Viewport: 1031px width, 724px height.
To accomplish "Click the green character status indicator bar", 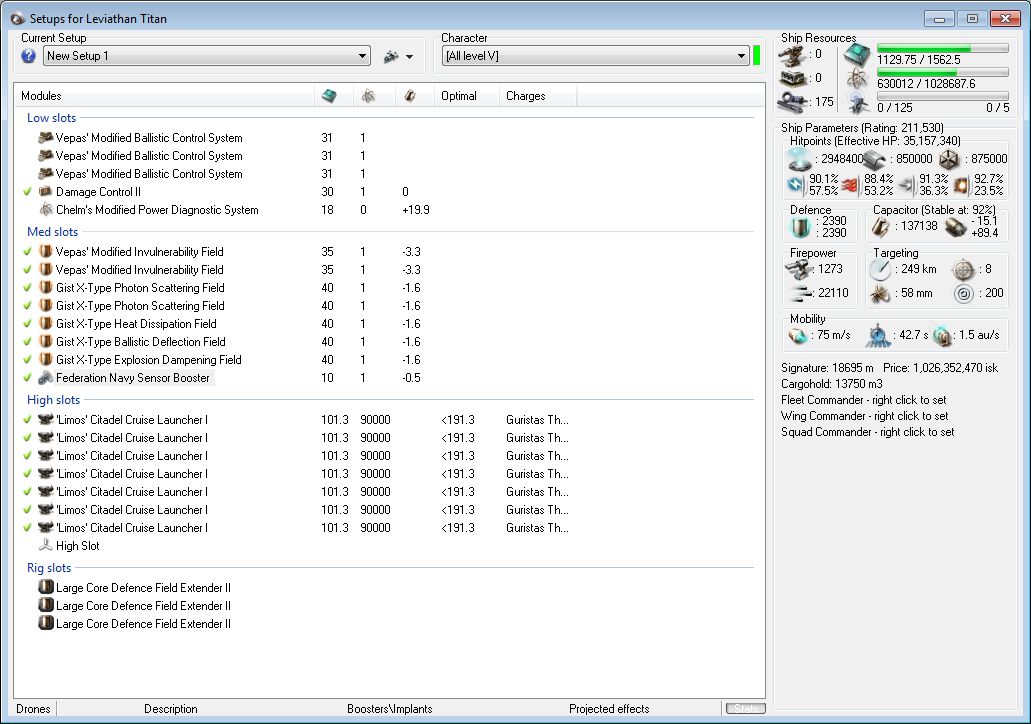I will [x=756, y=55].
